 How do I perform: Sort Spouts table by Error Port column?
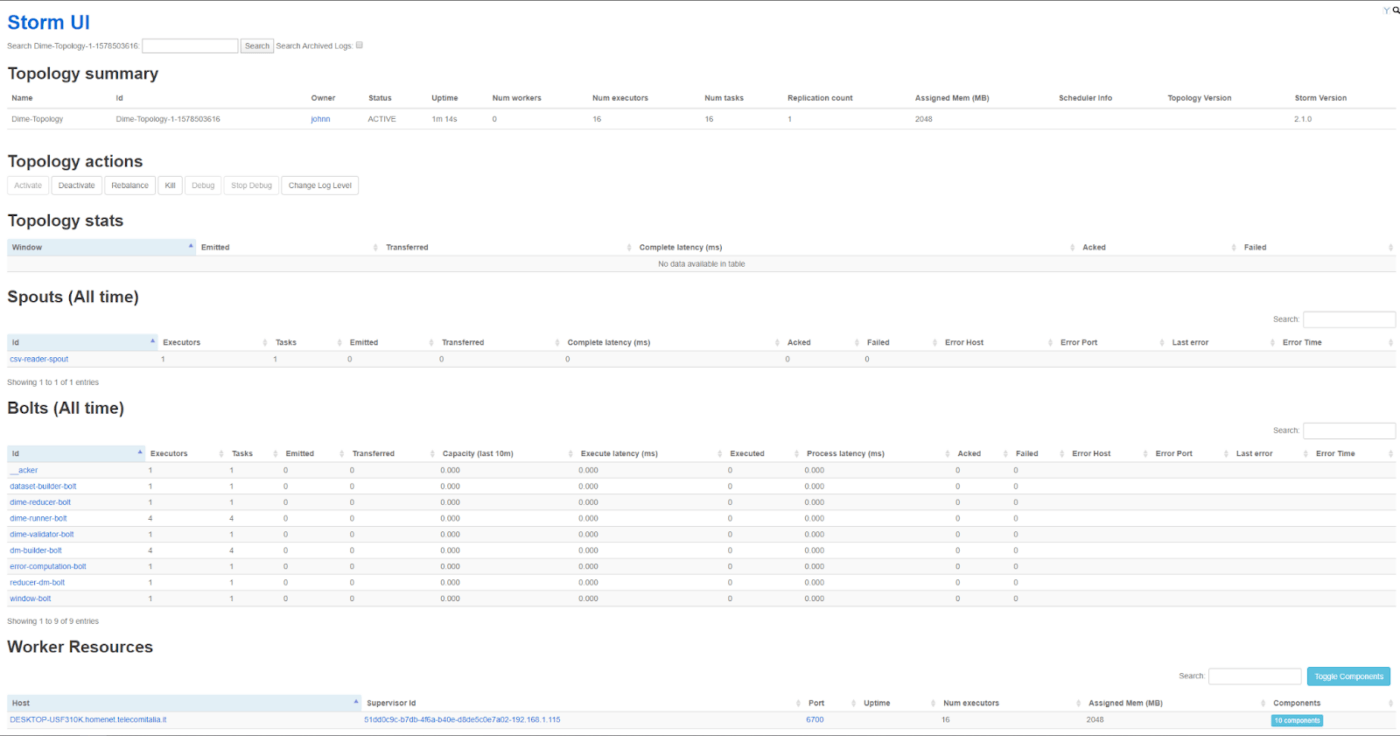coord(1111,342)
